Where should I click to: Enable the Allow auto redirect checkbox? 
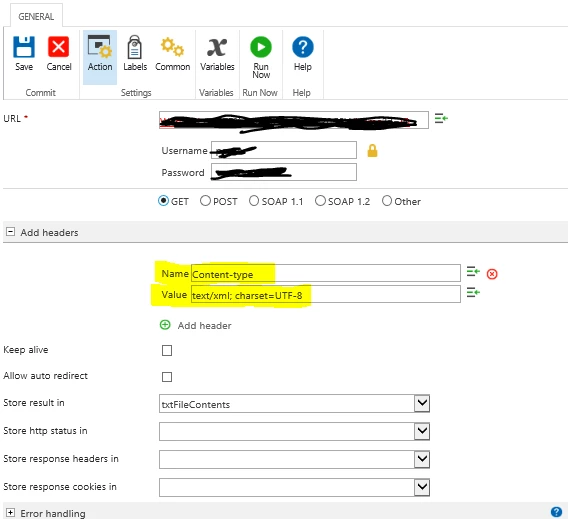pos(167,377)
